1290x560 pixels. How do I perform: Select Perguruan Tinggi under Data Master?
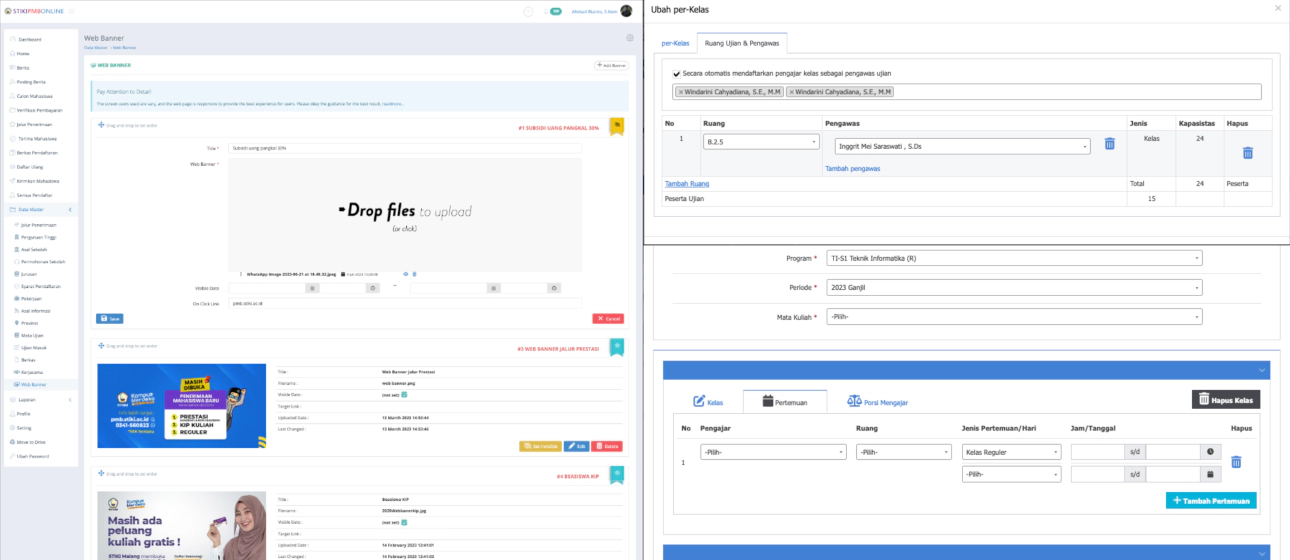38,237
